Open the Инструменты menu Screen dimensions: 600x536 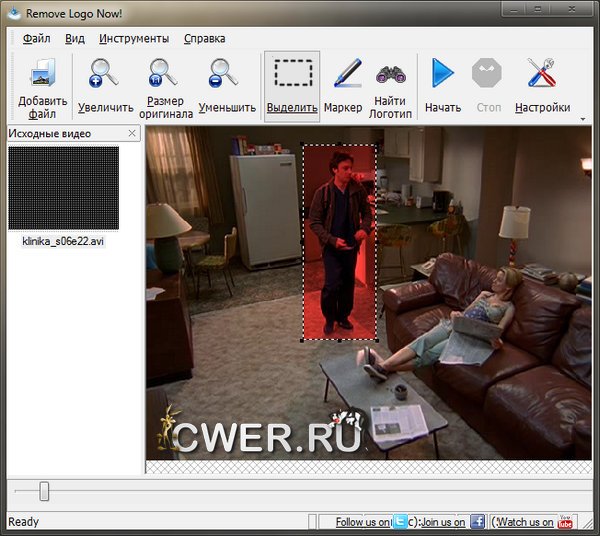click(134, 39)
